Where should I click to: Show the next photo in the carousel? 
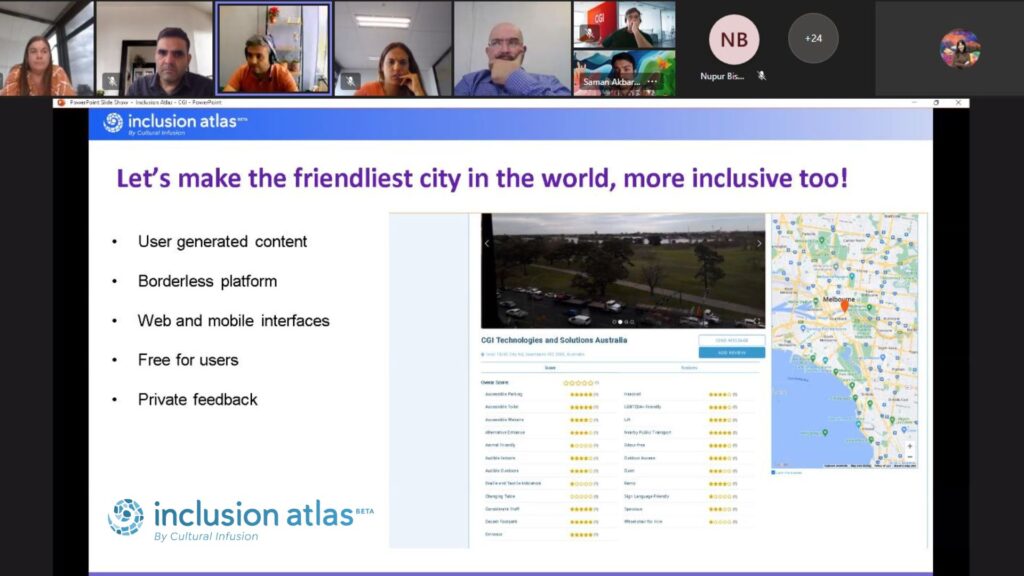click(759, 243)
